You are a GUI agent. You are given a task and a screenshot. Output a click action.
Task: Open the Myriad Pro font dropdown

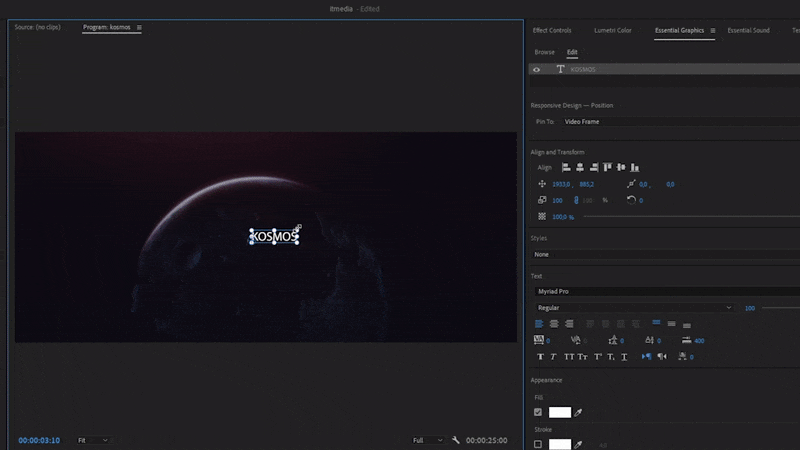[x=667, y=291]
